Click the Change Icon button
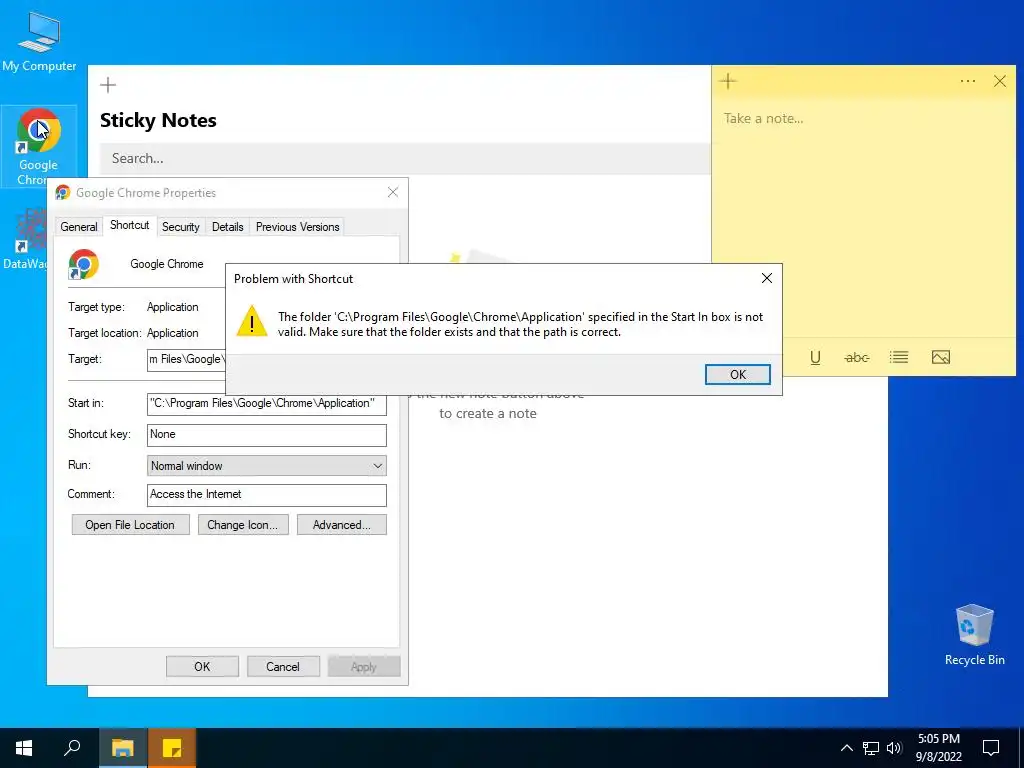This screenshot has height=768, width=1024. coord(243,525)
